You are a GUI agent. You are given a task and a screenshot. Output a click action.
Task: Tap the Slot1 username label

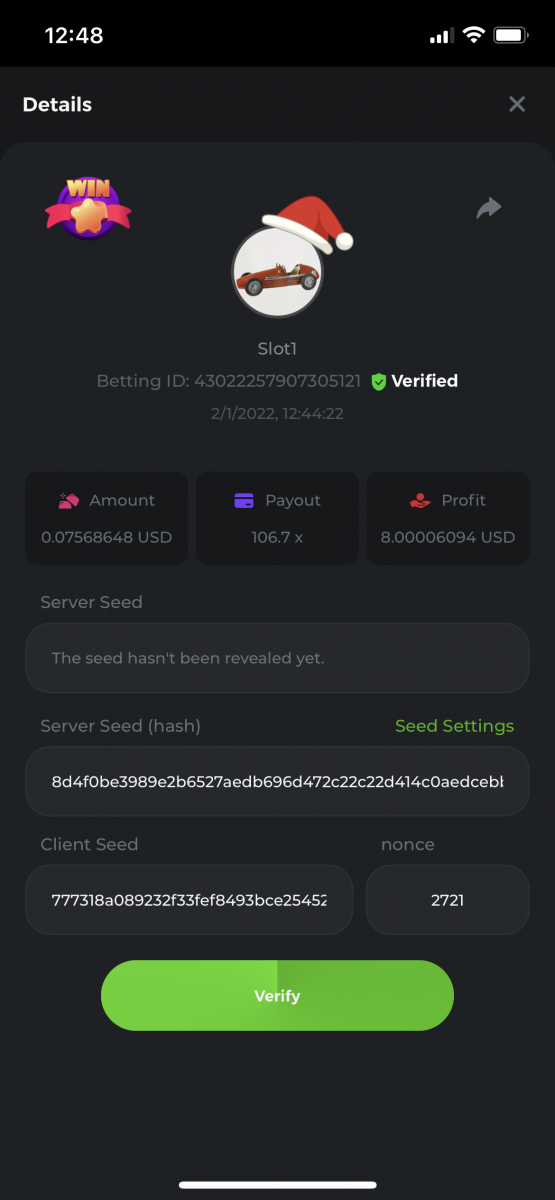[277, 349]
